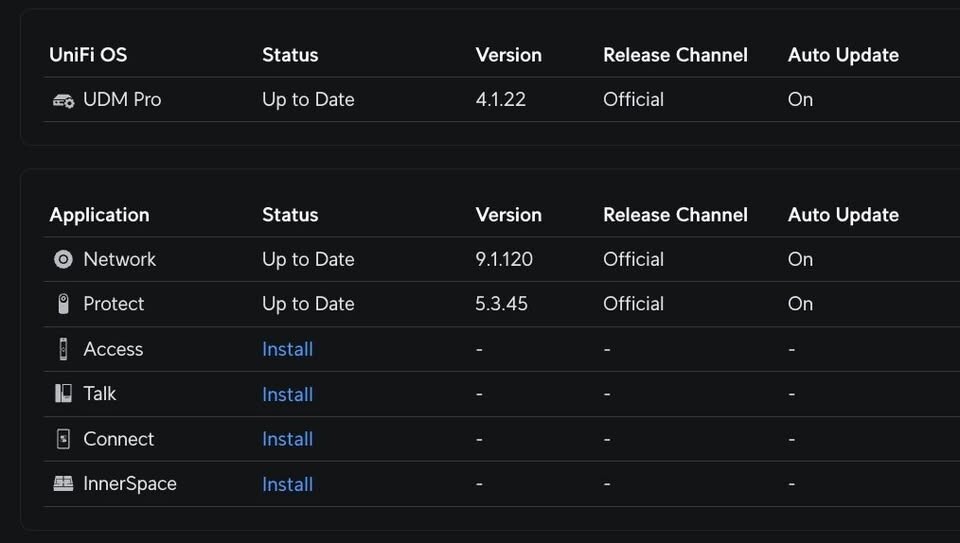Click Version header in Application table

click(508, 215)
